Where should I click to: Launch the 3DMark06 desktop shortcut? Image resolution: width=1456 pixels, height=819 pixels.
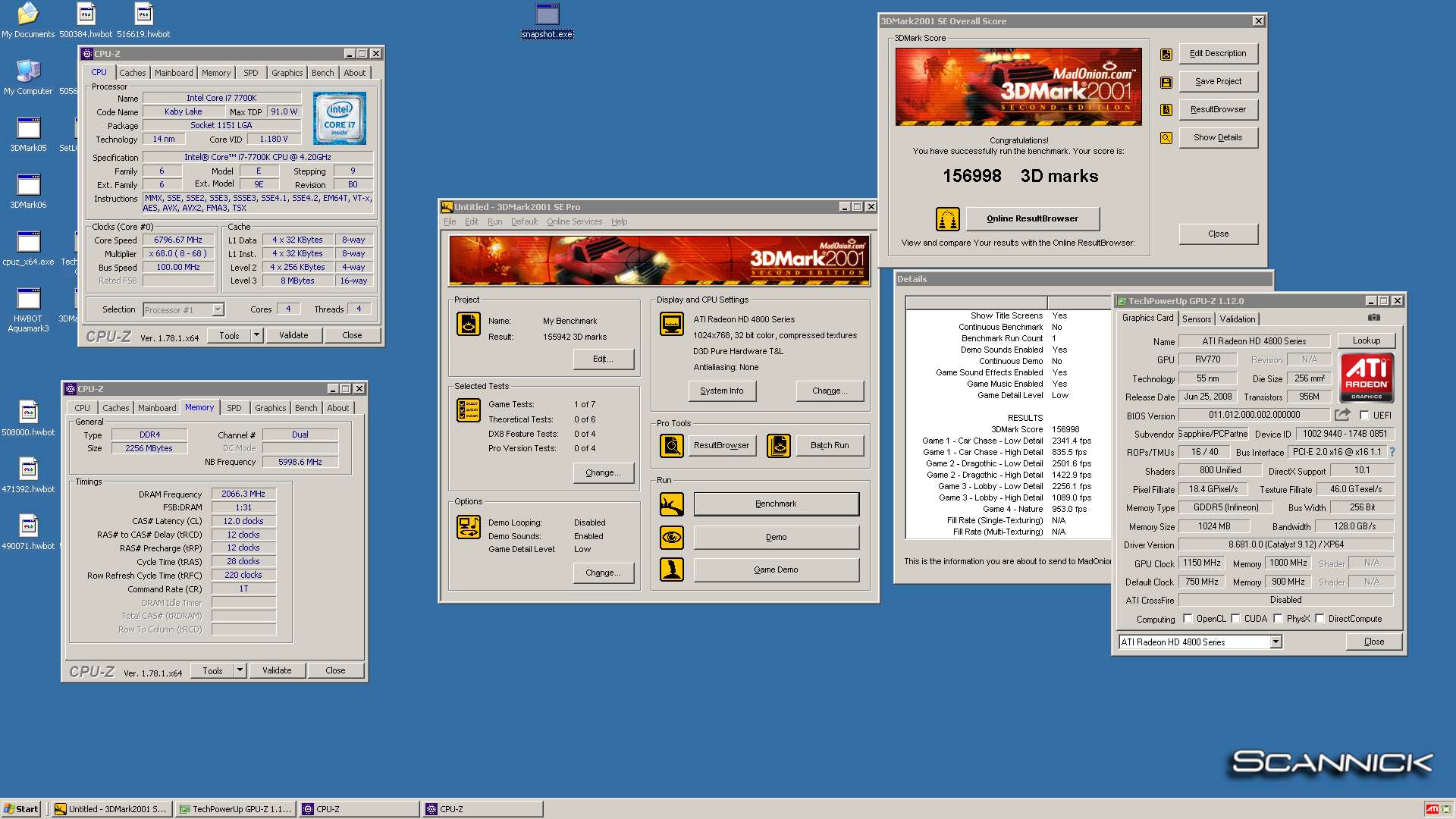(28, 191)
